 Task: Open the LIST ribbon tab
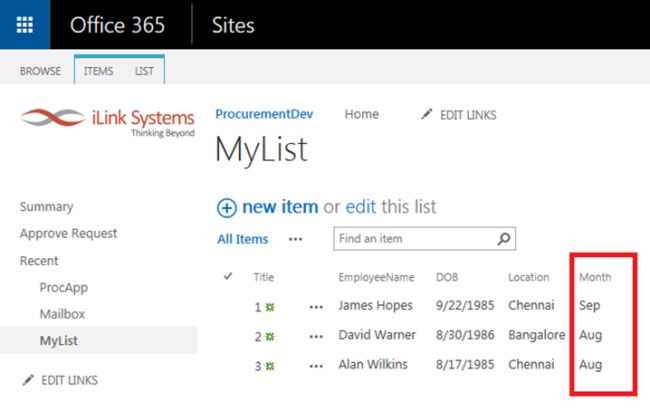click(144, 71)
